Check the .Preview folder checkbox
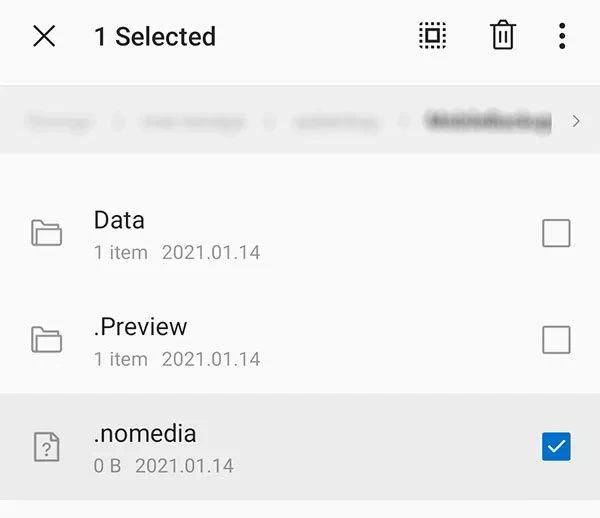Image resolution: width=600 pixels, height=518 pixels. pos(556,340)
